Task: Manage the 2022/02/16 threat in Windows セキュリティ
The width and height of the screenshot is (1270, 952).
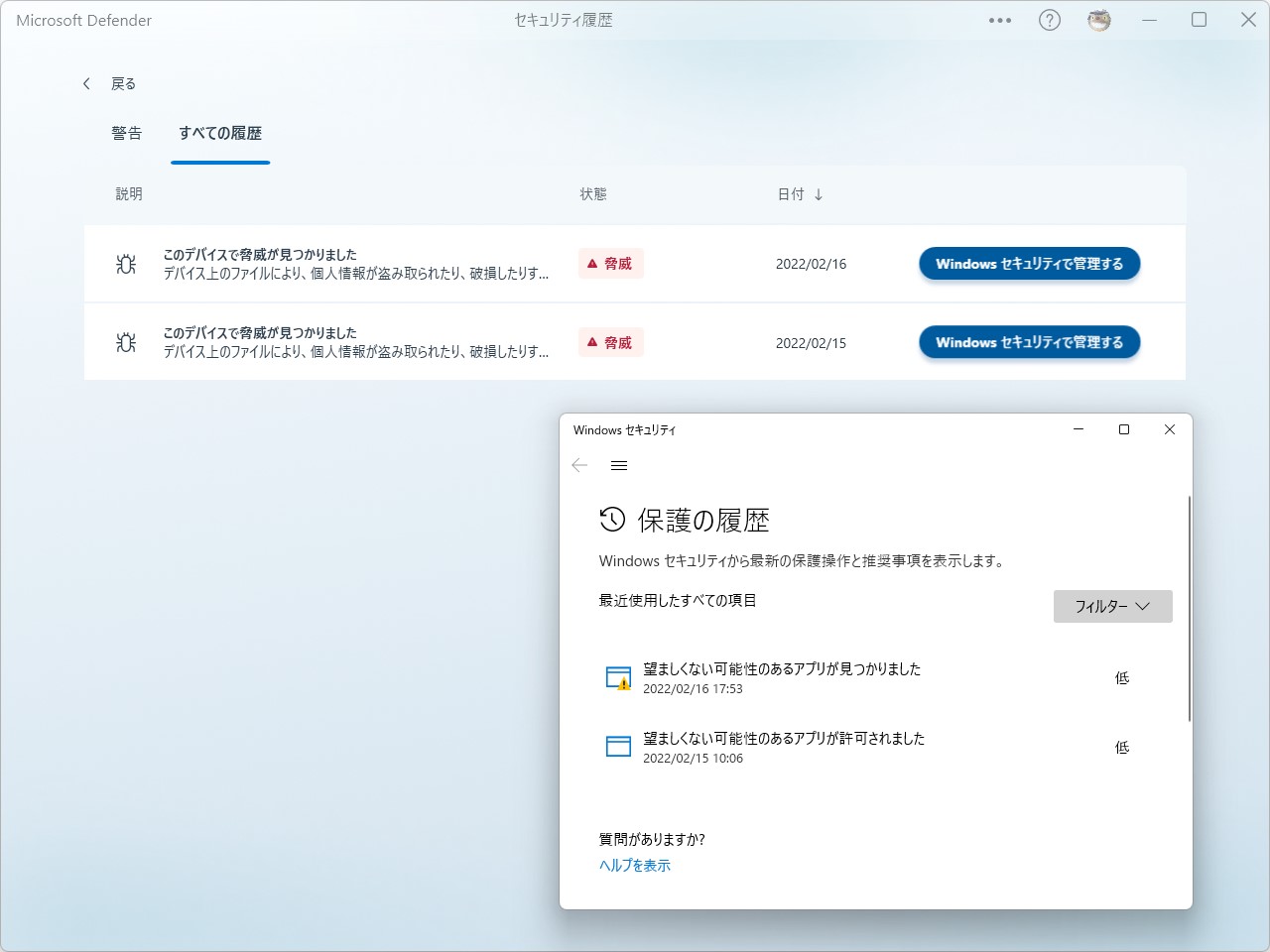Action: [x=1030, y=264]
